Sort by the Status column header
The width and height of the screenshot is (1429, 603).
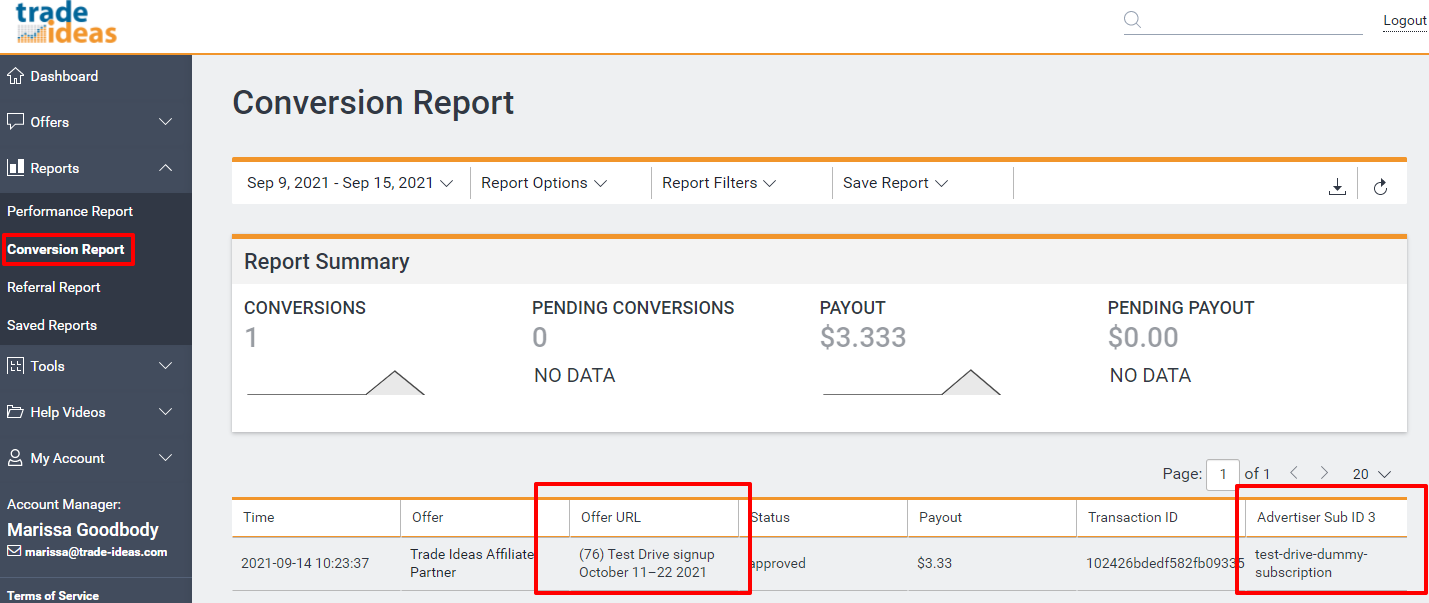click(823, 517)
